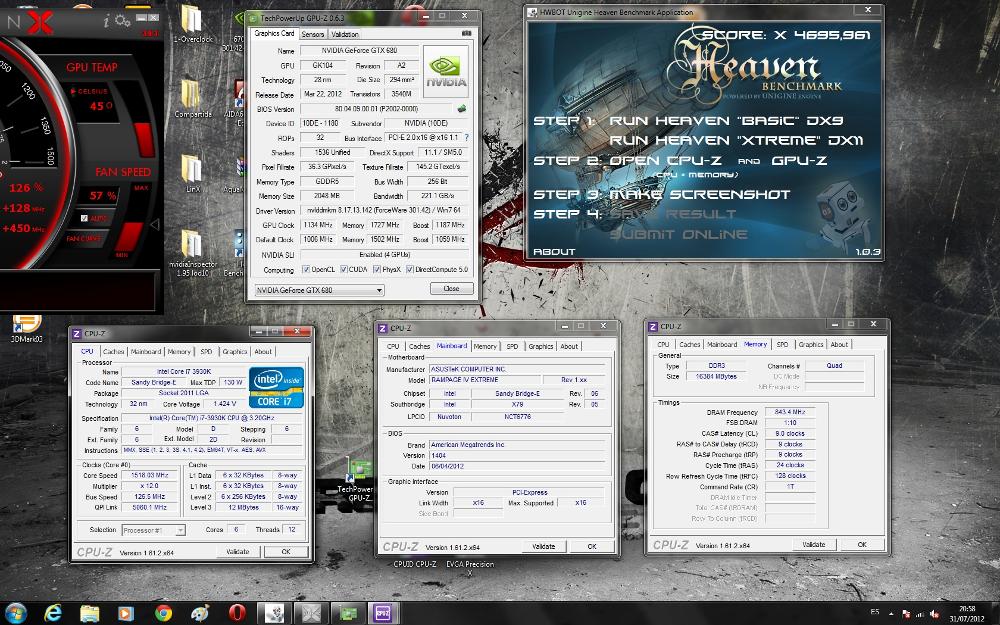Open About tab in CPU-Z processor window
This screenshot has width=1000, height=625.
point(263,351)
